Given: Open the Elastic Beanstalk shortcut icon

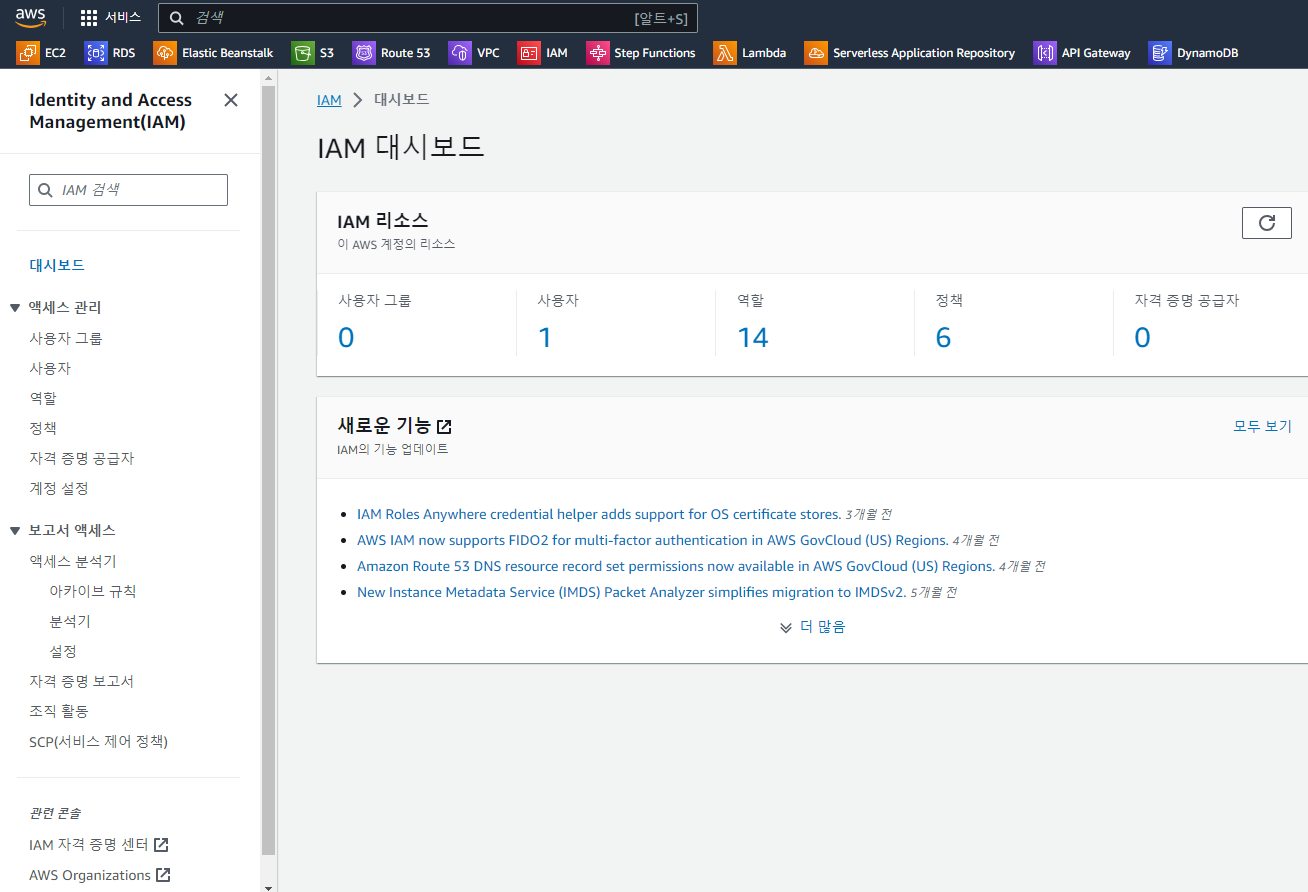Looking at the screenshot, I should [165, 53].
